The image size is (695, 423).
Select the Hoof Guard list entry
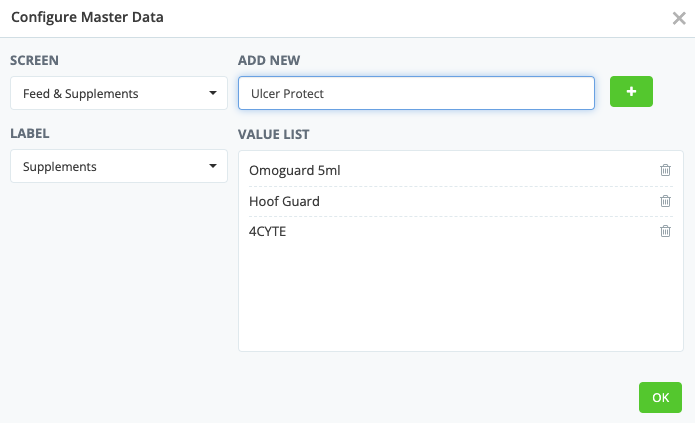[284, 201]
